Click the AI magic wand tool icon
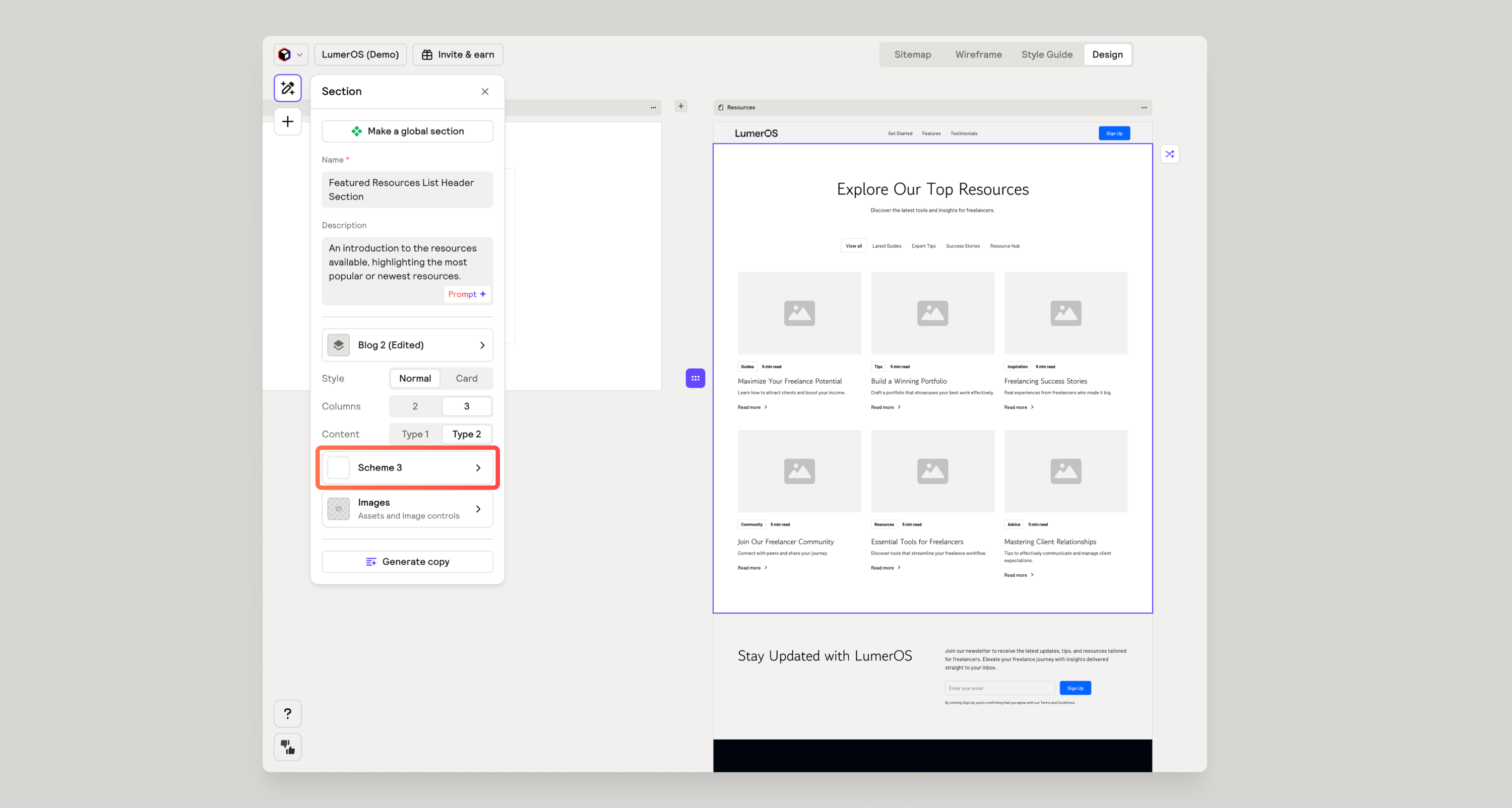1512x808 pixels. coord(288,88)
